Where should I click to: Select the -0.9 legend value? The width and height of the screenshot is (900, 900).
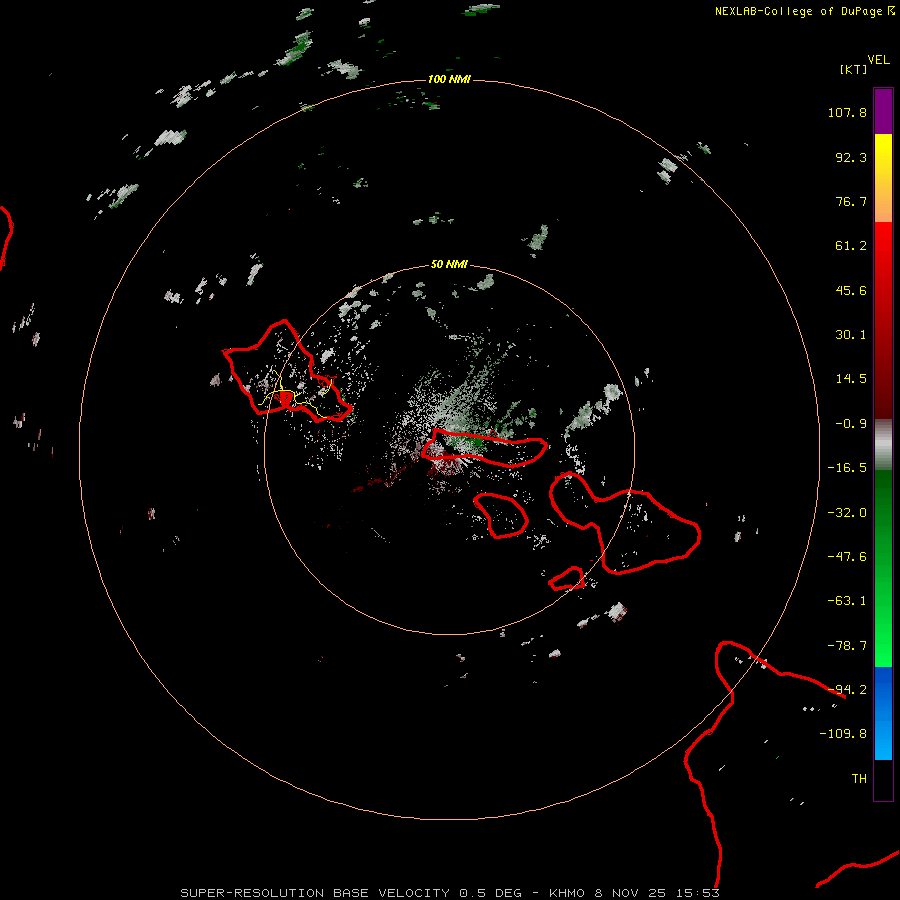coord(851,424)
